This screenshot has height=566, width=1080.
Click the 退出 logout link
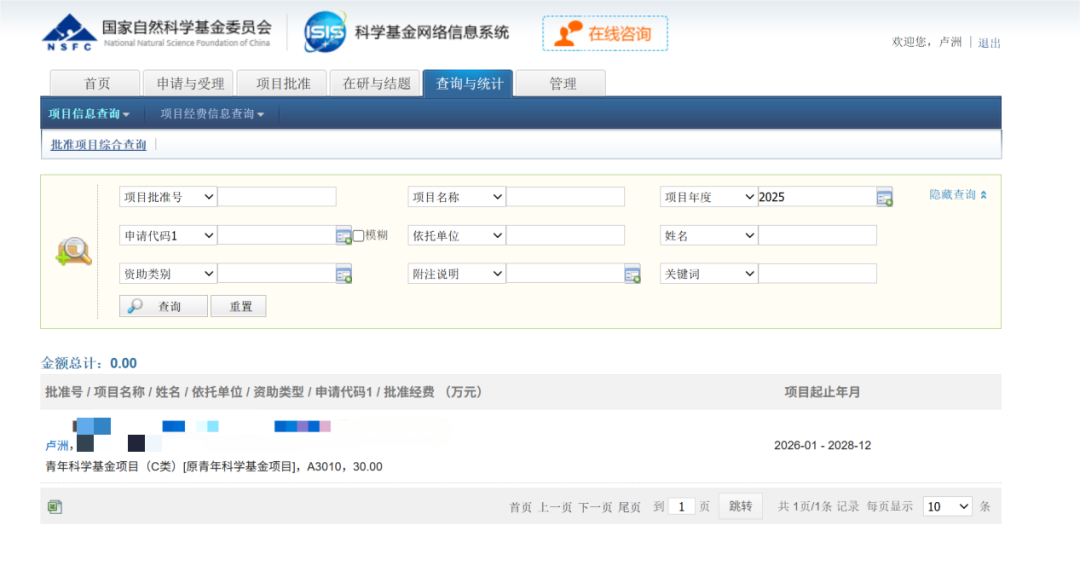pyautogui.click(x=989, y=42)
